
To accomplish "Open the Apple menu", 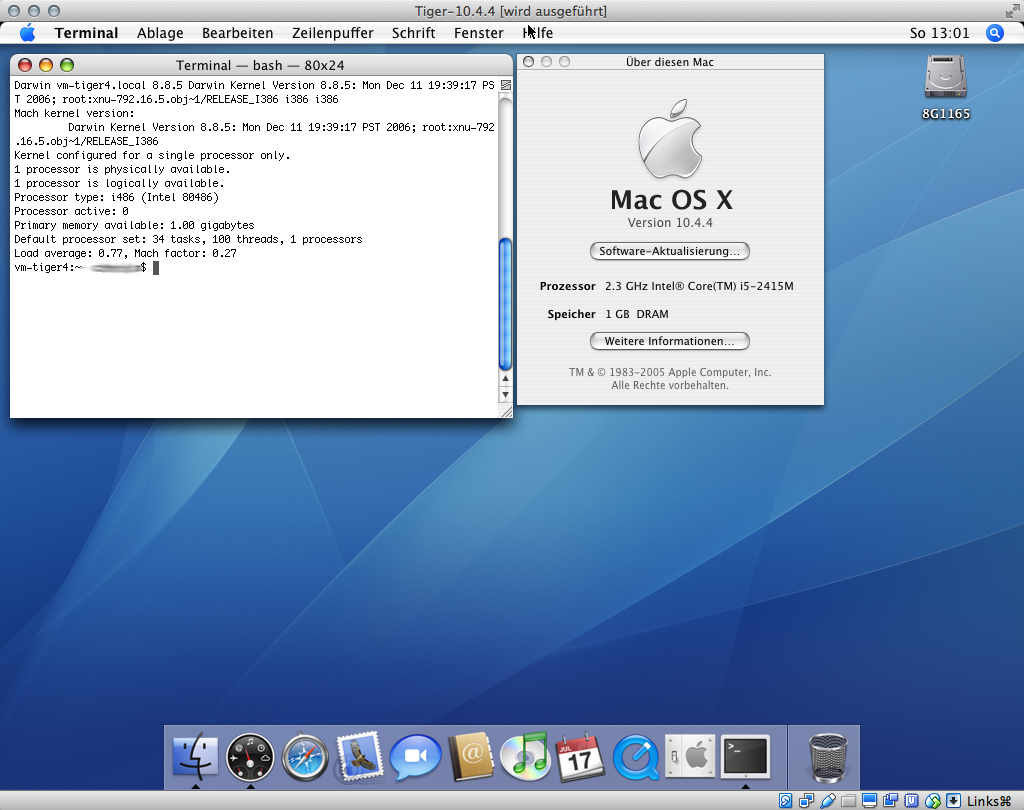I will [x=27, y=33].
